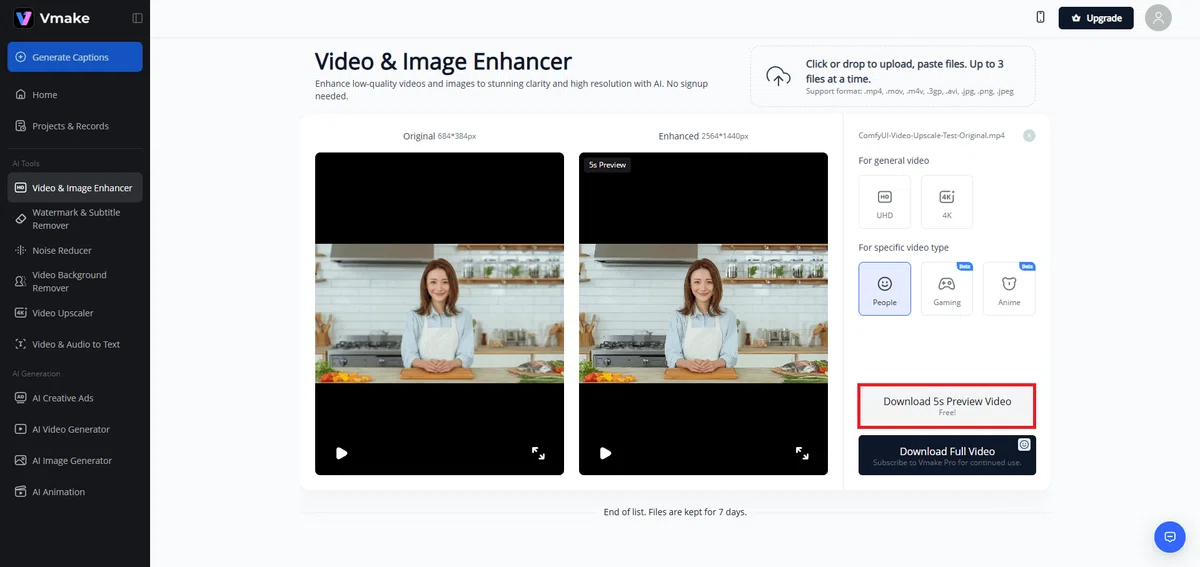The width and height of the screenshot is (1200, 567).
Task: Remove the ComfyUI-Video-Upscale-Test-Original.mp4 file
Action: (x=1029, y=135)
